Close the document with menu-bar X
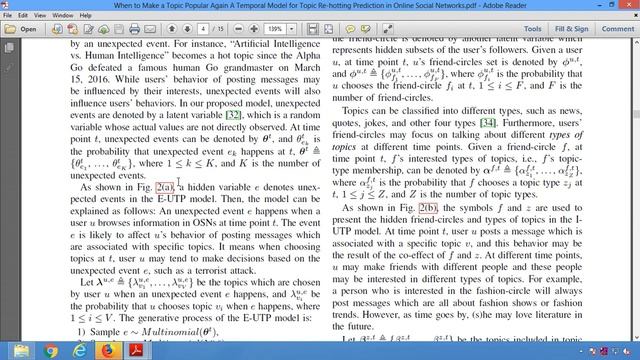This screenshot has width=640, height=360. click(636, 15)
